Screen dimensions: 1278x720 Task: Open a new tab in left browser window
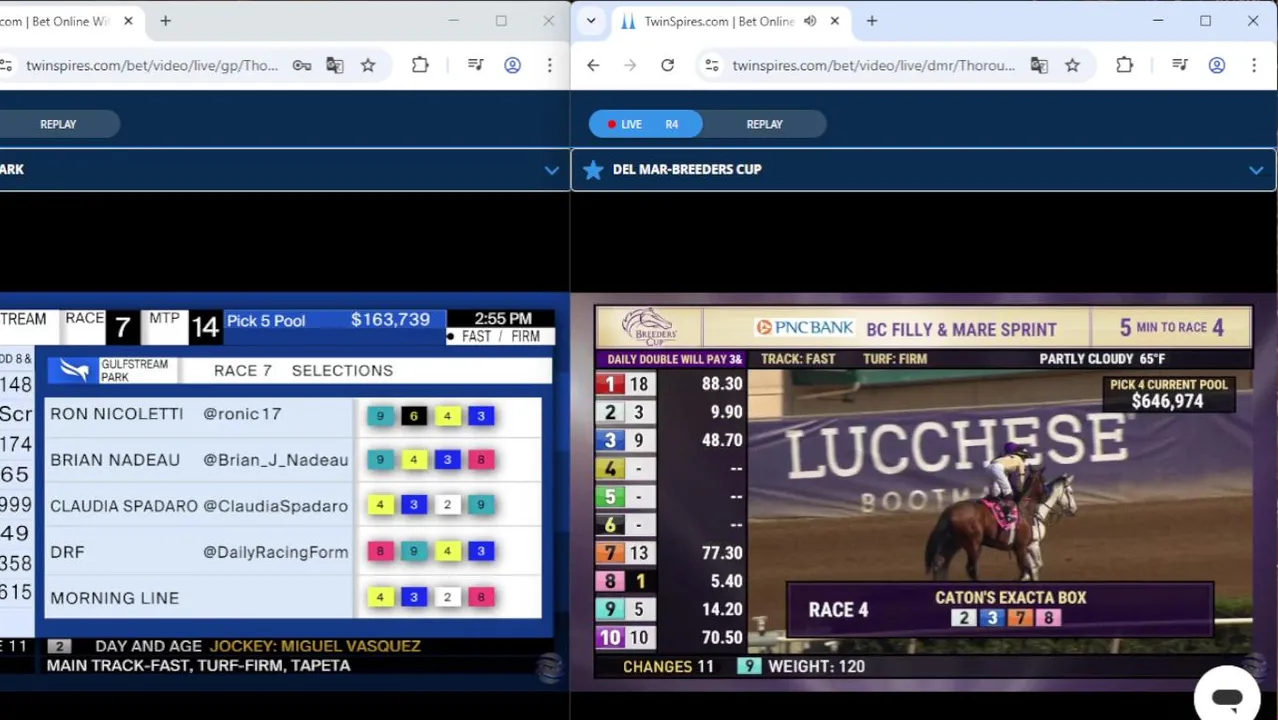[x=165, y=21]
